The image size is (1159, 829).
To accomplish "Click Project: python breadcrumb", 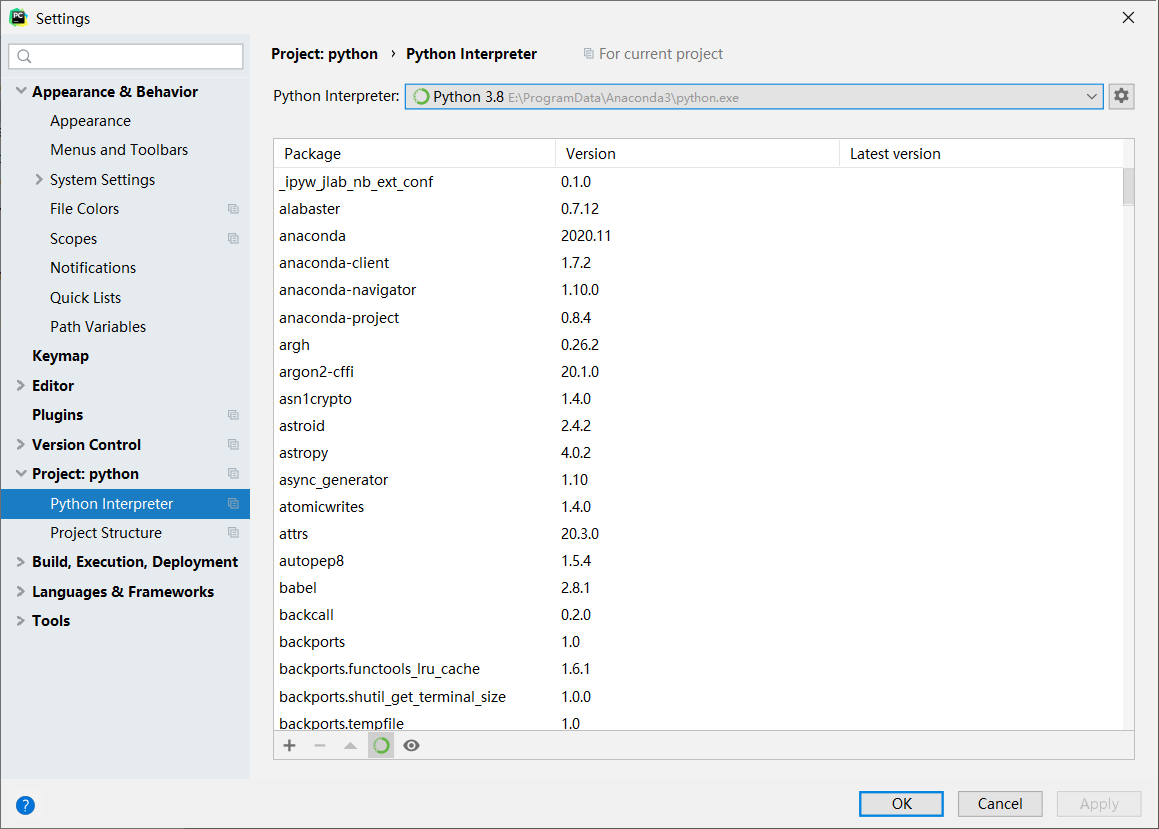I will click(324, 54).
